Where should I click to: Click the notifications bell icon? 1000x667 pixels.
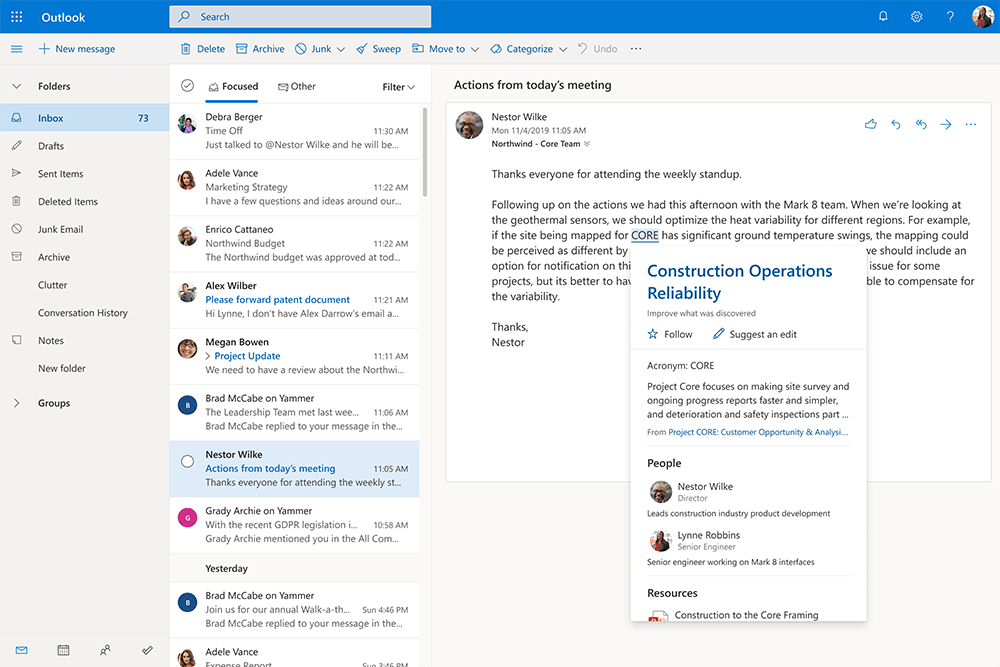click(883, 17)
